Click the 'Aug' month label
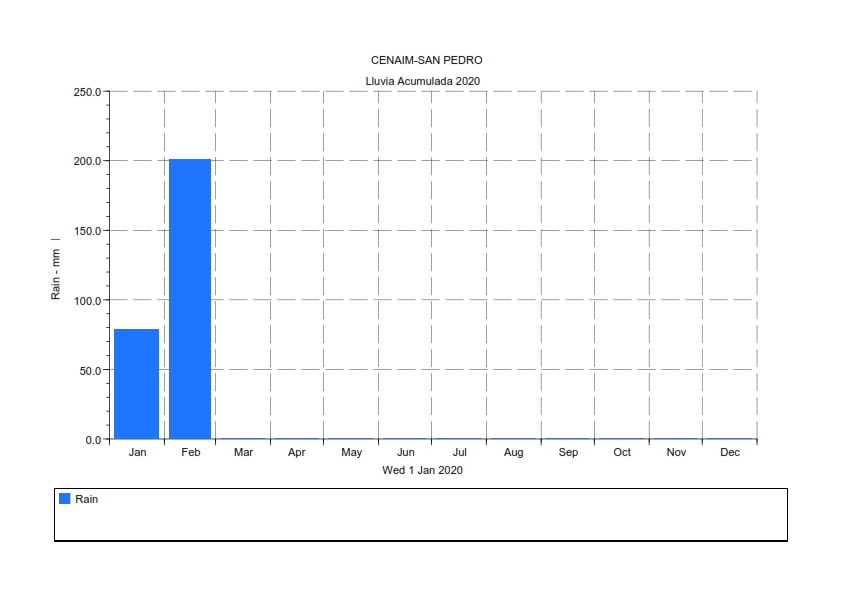This screenshot has width=842, height=595. [513, 453]
